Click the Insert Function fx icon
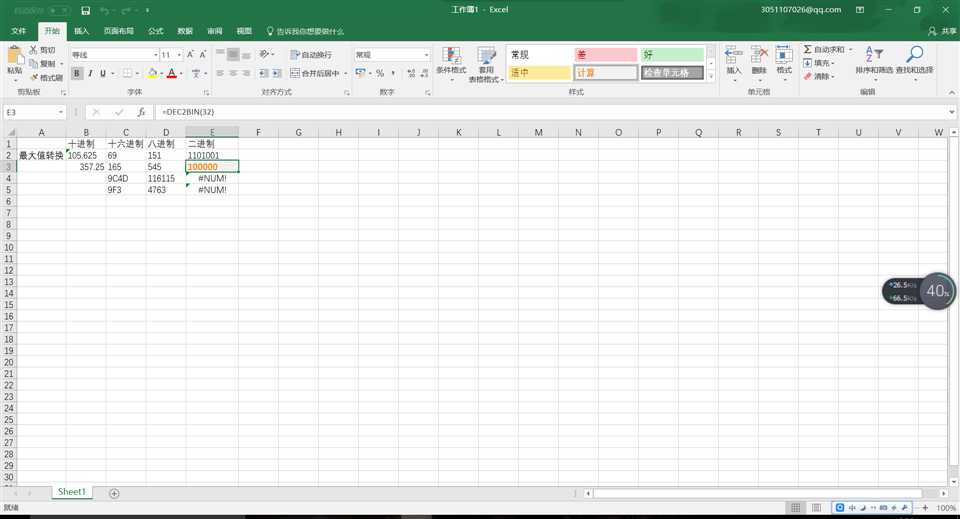Screen dimensions: 960x519 141,112
